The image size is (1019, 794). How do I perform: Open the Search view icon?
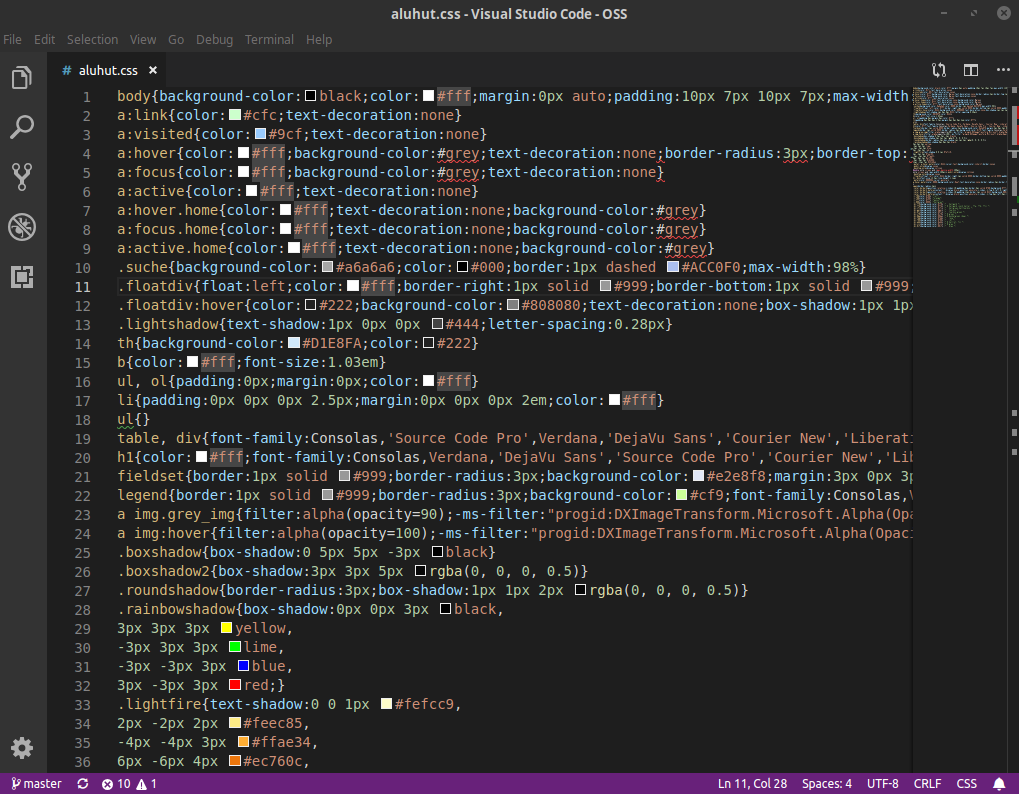coord(21,127)
